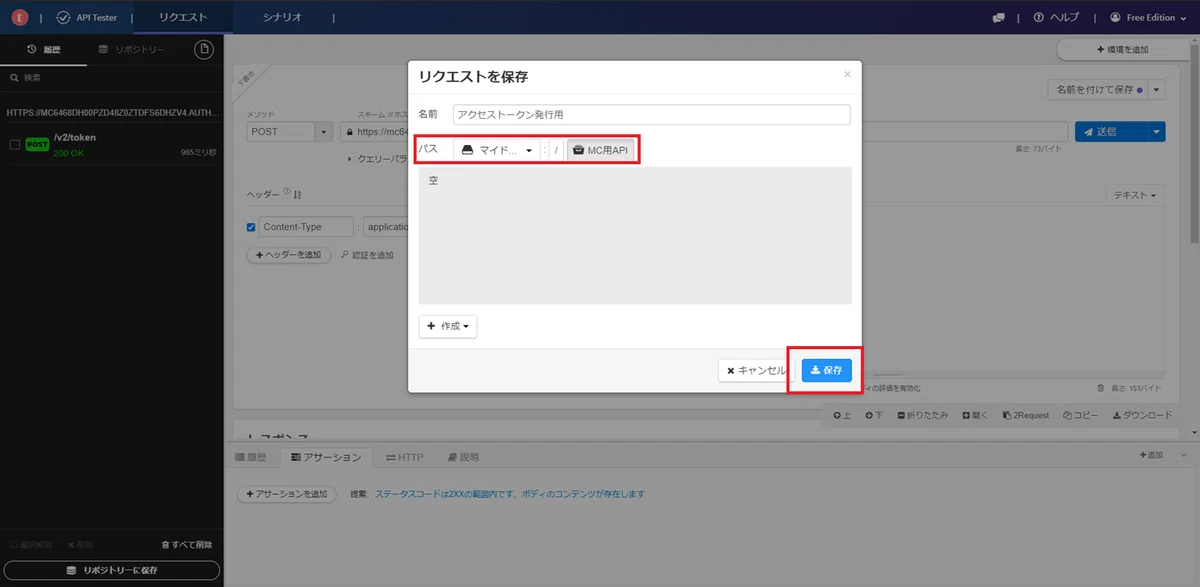Click the 環境を追加 button
Viewport: 1200px width, 587px height.
(1123, 49)
